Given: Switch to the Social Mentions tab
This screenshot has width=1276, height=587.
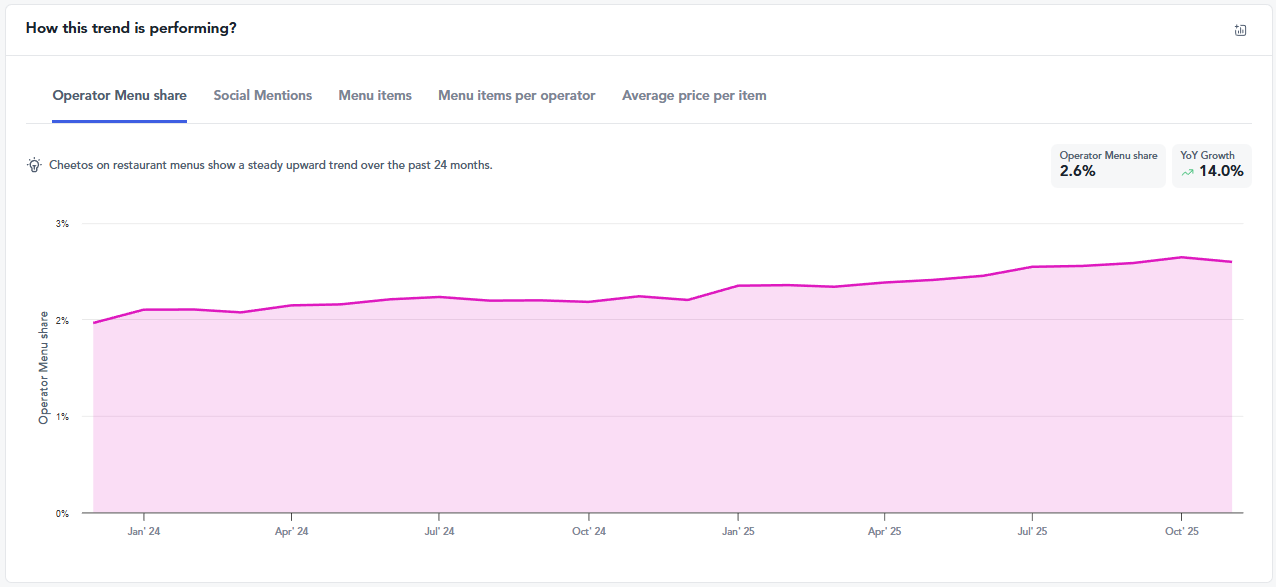Looking at the screenshot, I should (262, 96).
